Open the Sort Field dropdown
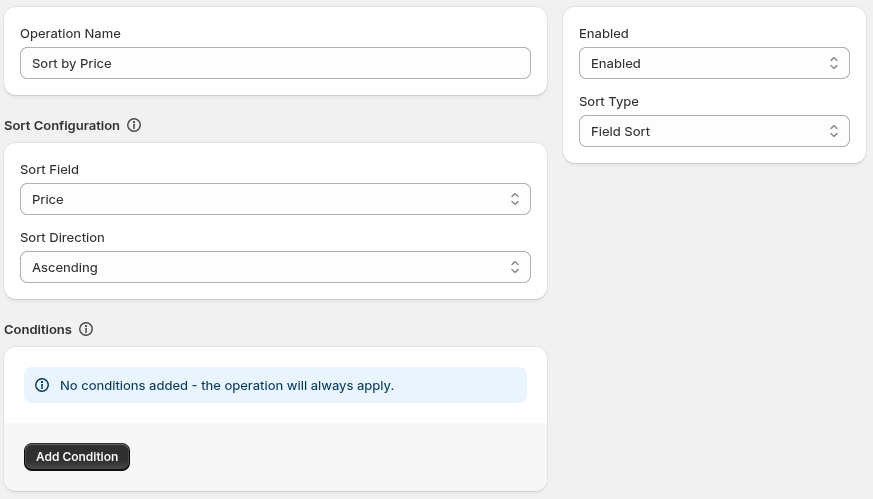This screenshot has height=499, width=873. pyautogui.click(x=275, y=199)
